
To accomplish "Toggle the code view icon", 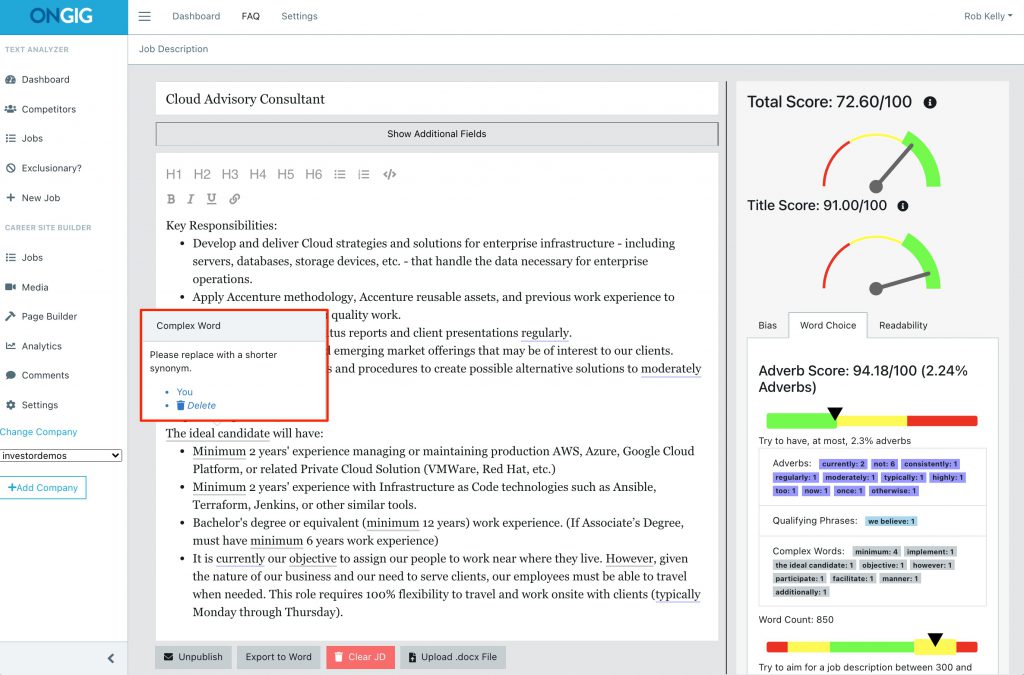I will click(390, 174).
